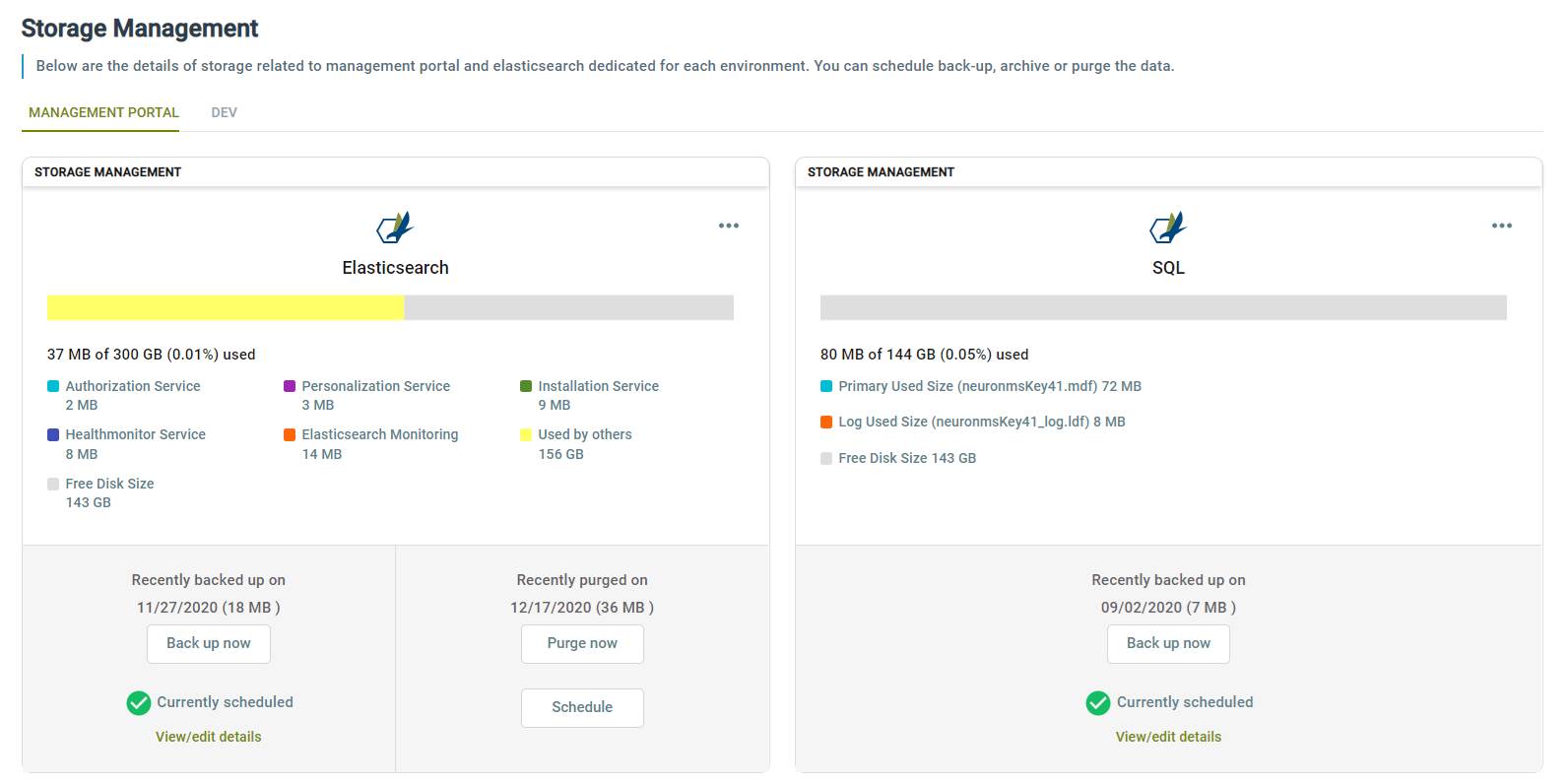Click the gray SQL usage bar

coord(1163,307)
